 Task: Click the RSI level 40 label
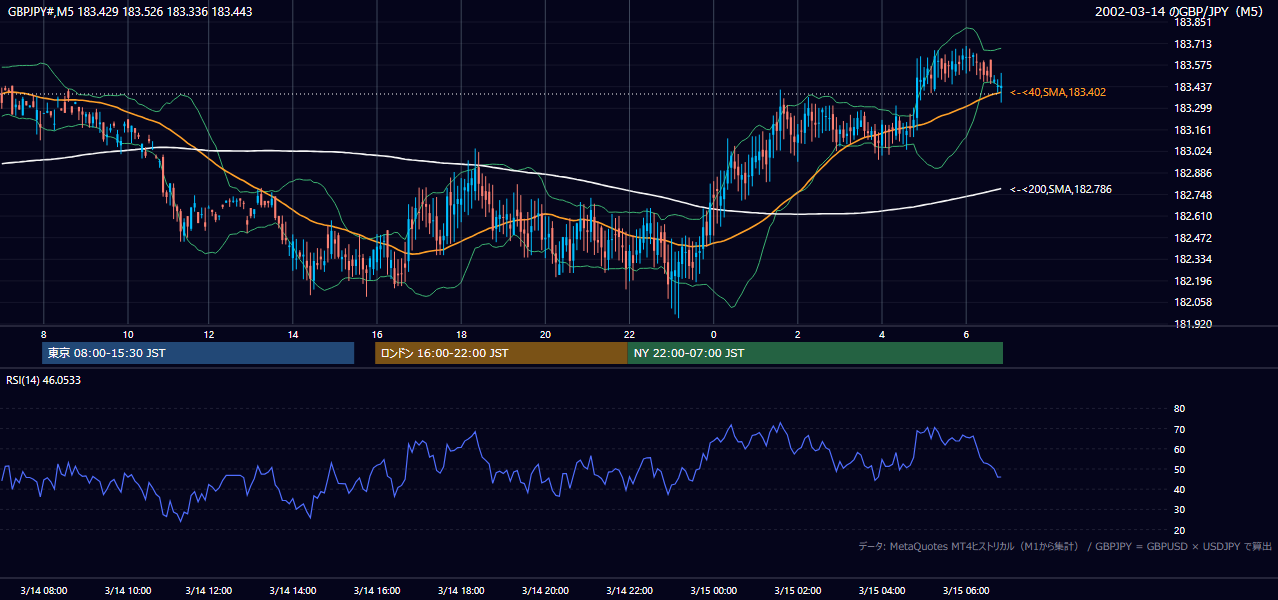click(x=1179, y=490)
